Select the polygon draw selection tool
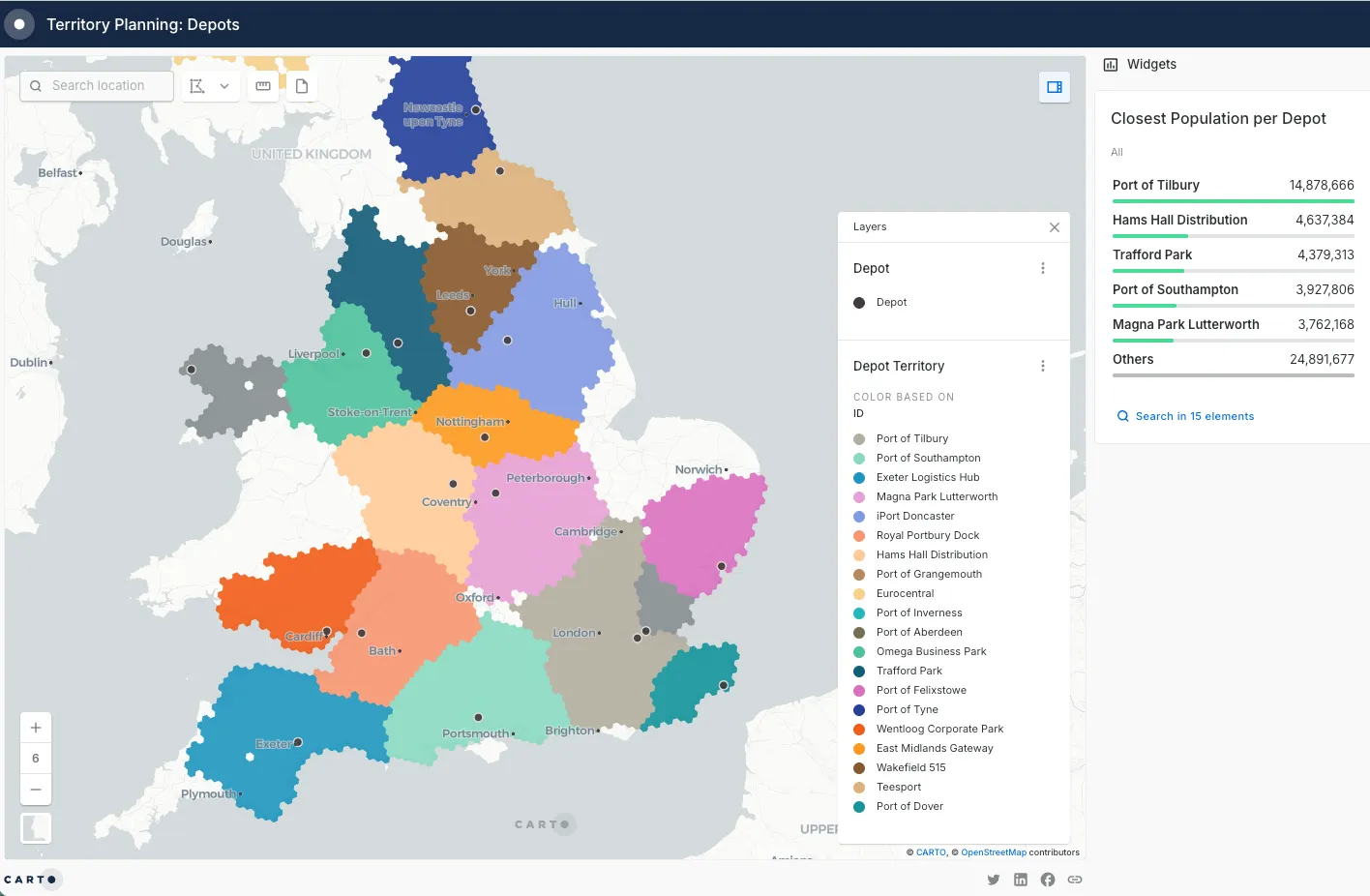The height and width of the screenshot is (896, 1370). pos(198,86)
